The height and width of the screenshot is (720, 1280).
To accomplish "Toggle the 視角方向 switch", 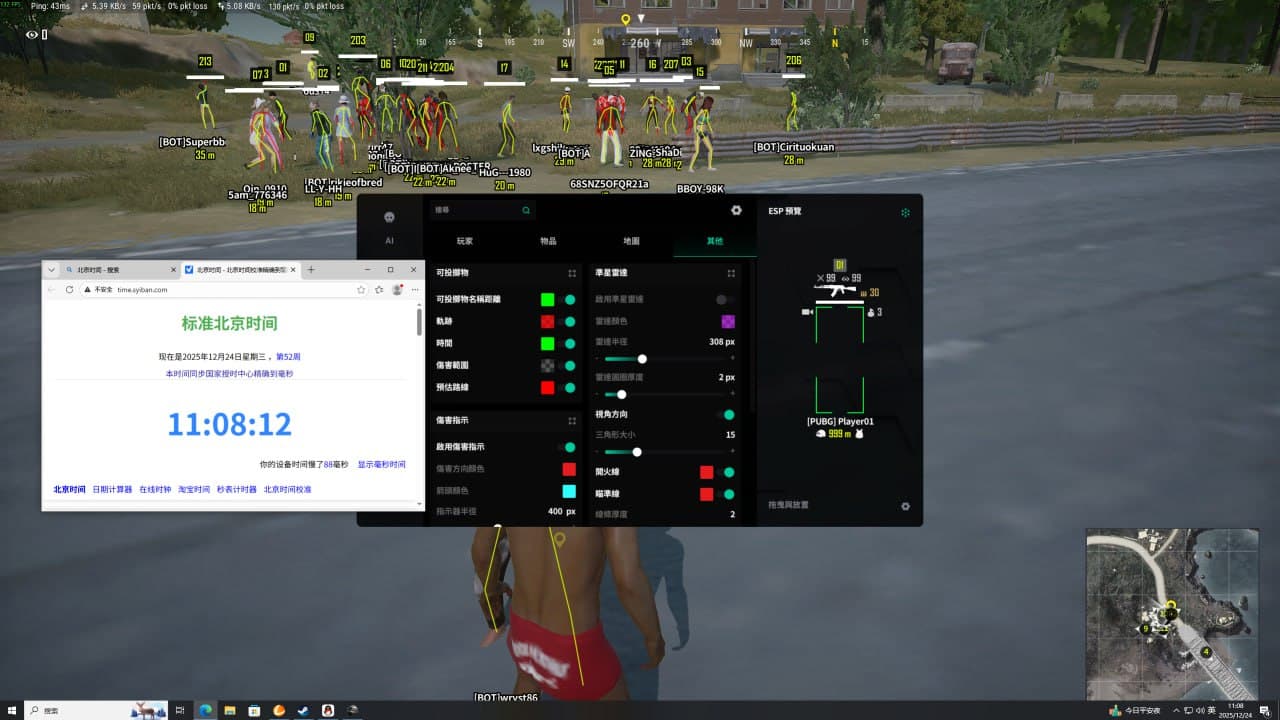I will tap(727, 414).
